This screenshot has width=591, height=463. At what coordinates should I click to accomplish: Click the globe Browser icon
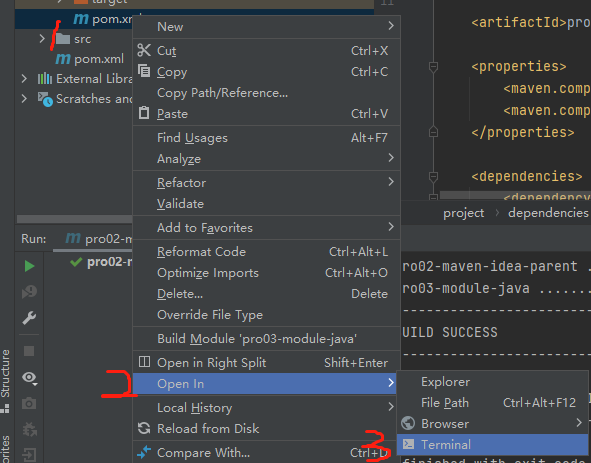408,423
